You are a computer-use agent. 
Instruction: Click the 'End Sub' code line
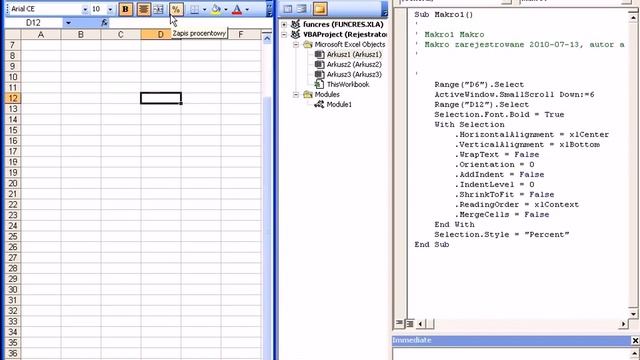click(432, 244)
